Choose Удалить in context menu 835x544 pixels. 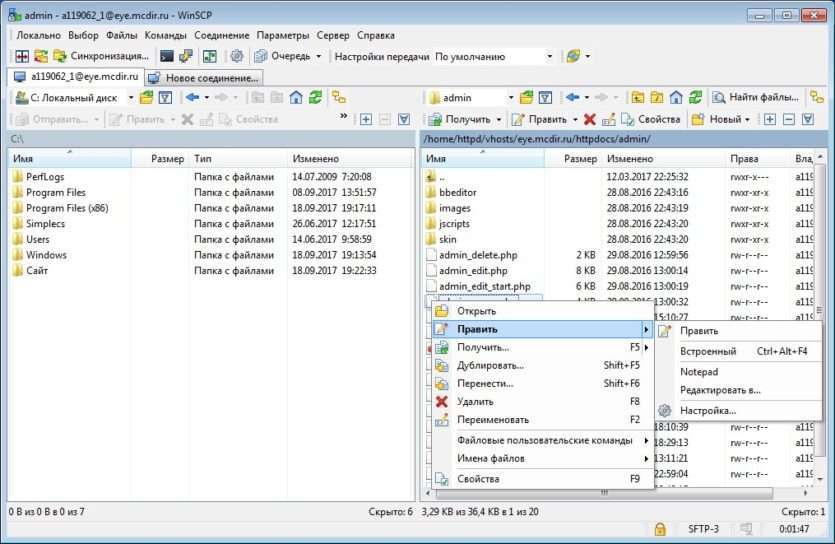pos(542,401)
